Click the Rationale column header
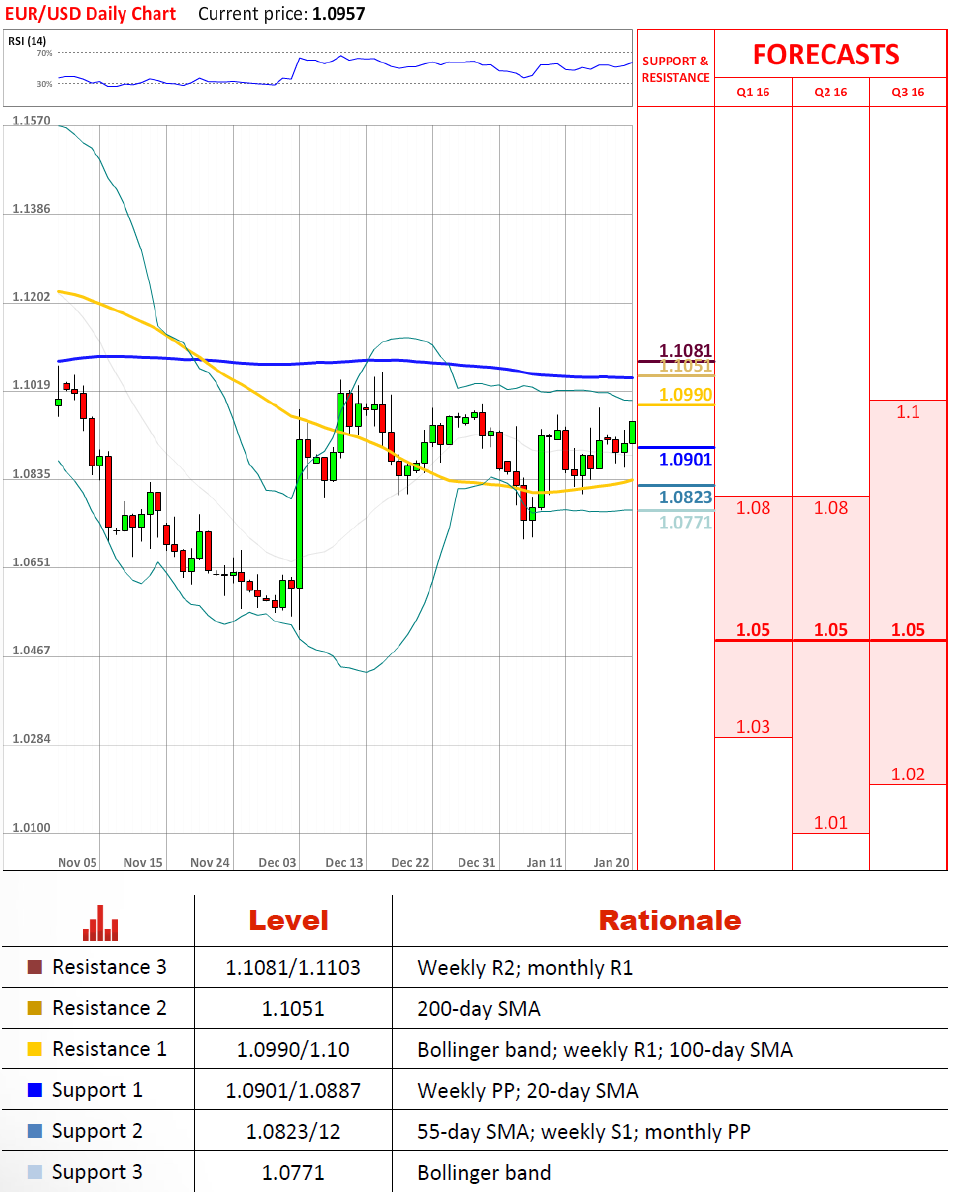Screen dimensions: 954x1192 tap(669, 920)
